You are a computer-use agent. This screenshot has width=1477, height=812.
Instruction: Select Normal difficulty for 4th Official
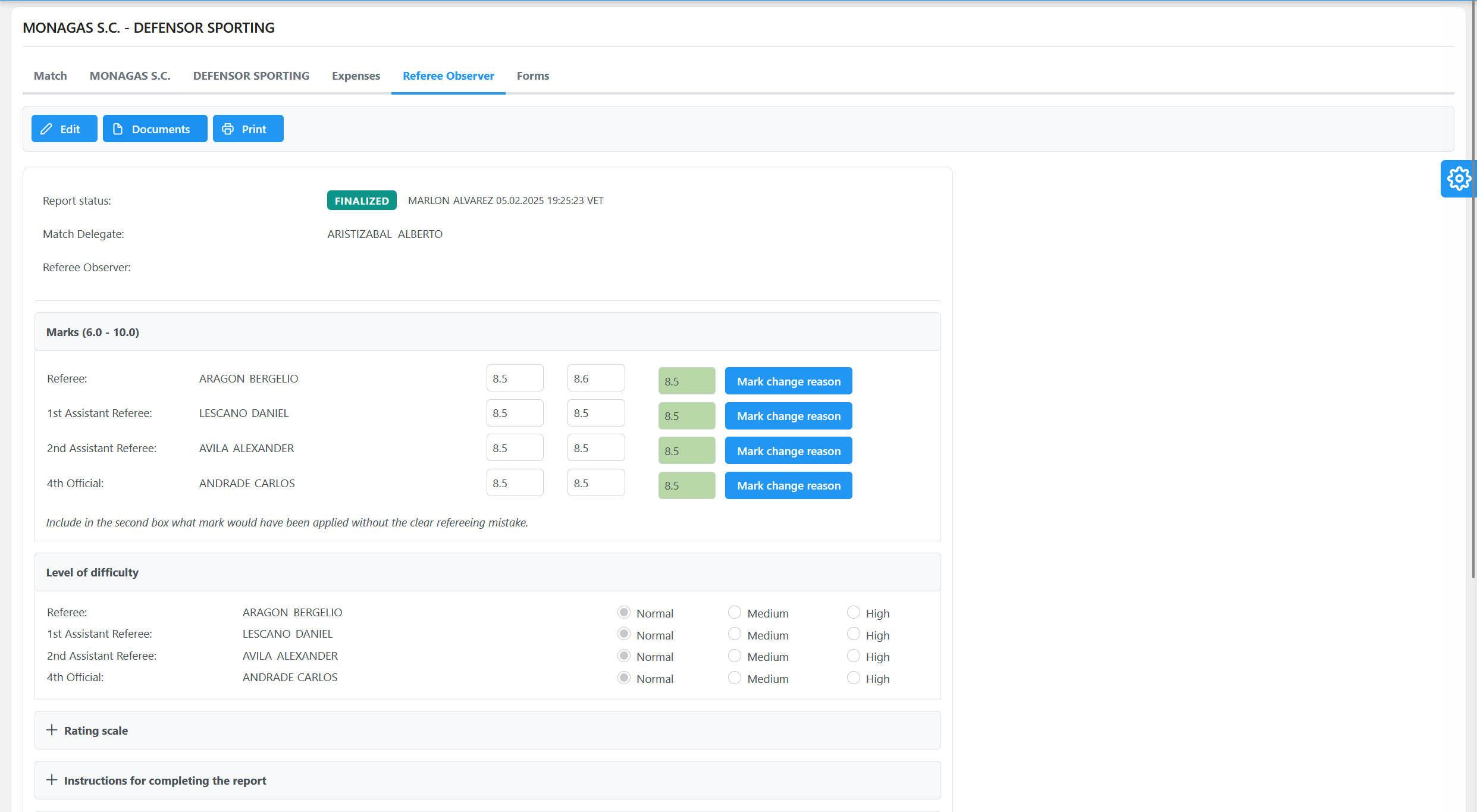(623, 678)
